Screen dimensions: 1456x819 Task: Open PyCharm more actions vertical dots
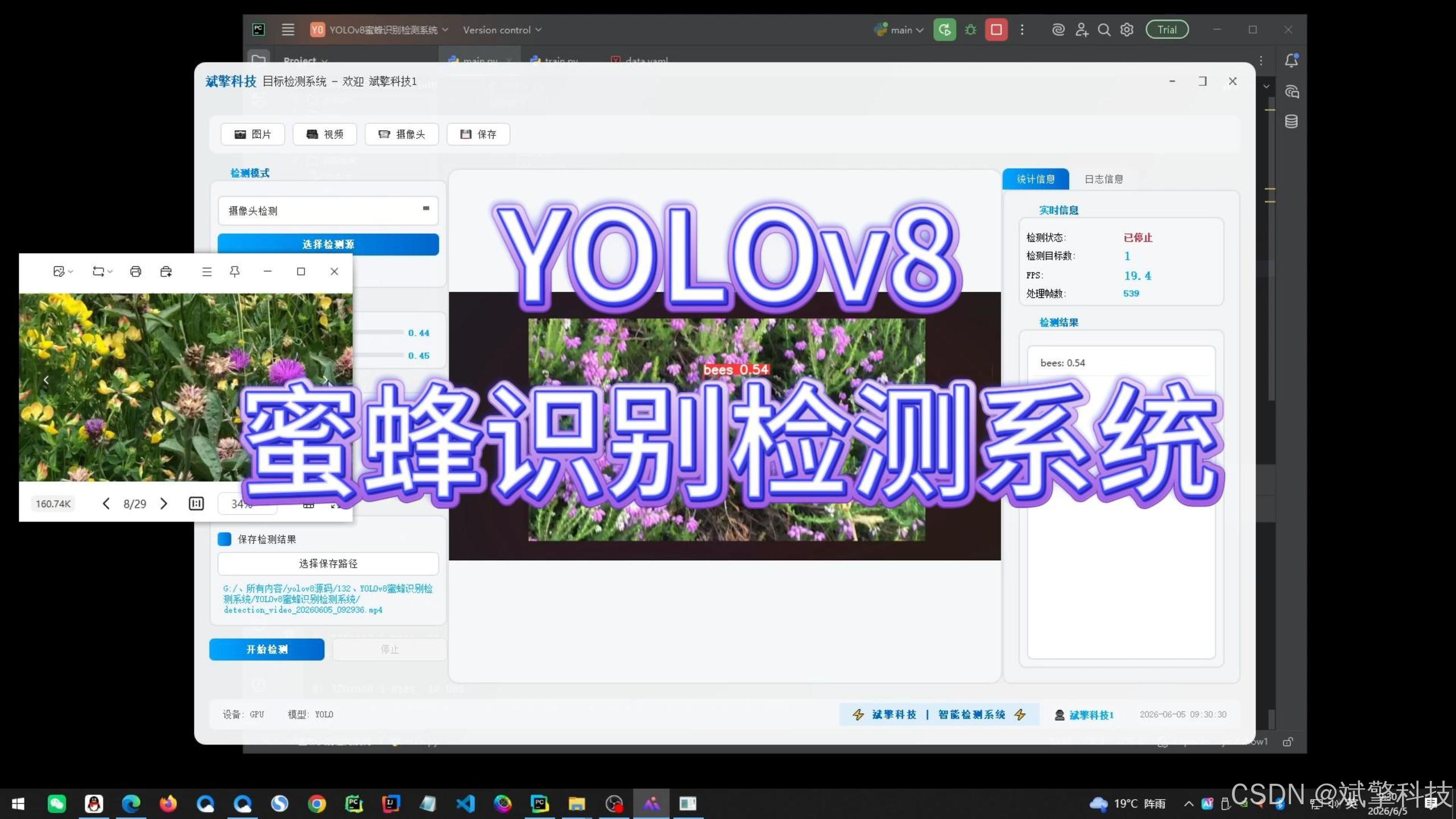[1022, 30]
